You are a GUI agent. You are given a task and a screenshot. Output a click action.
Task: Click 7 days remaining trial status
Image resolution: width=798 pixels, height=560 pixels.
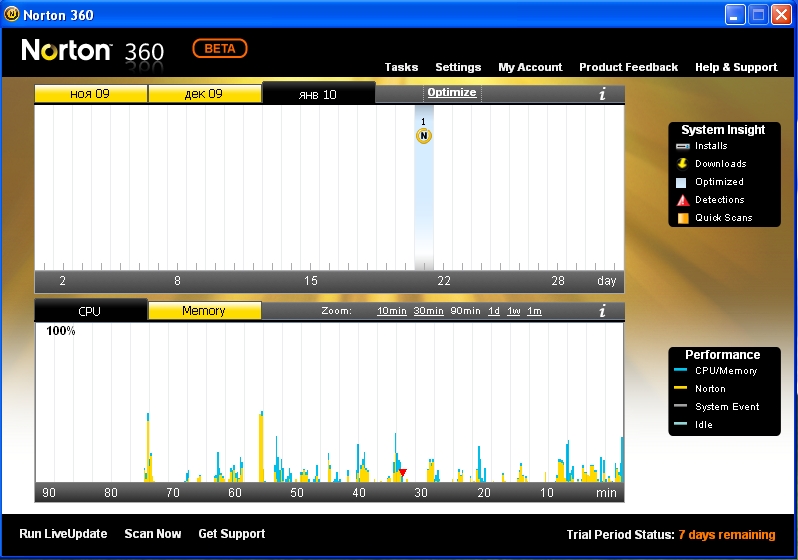coord(727,535)
